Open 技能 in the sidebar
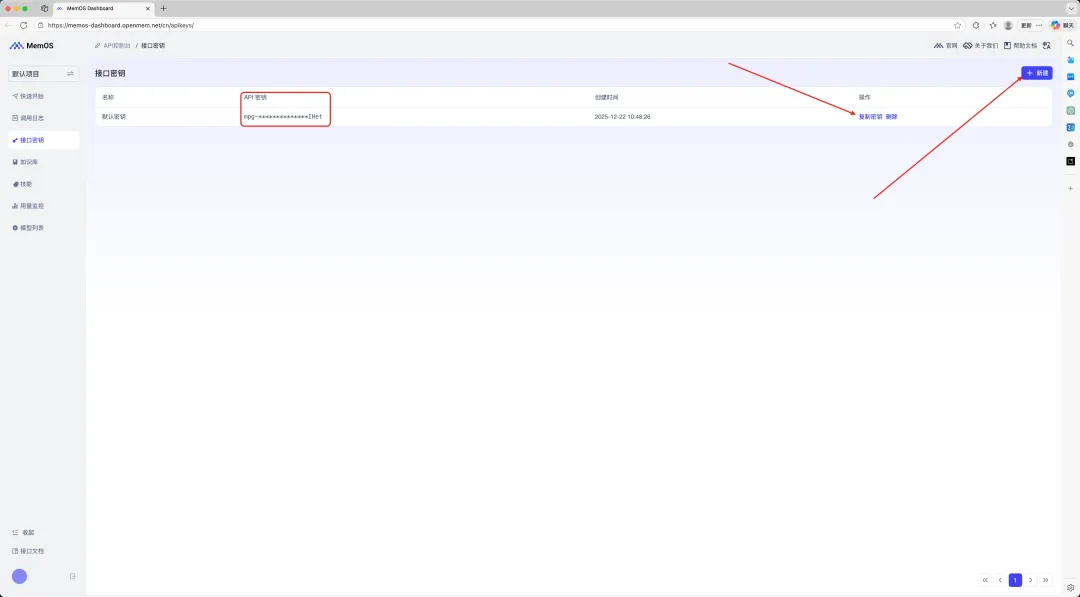 coord(23,184)
